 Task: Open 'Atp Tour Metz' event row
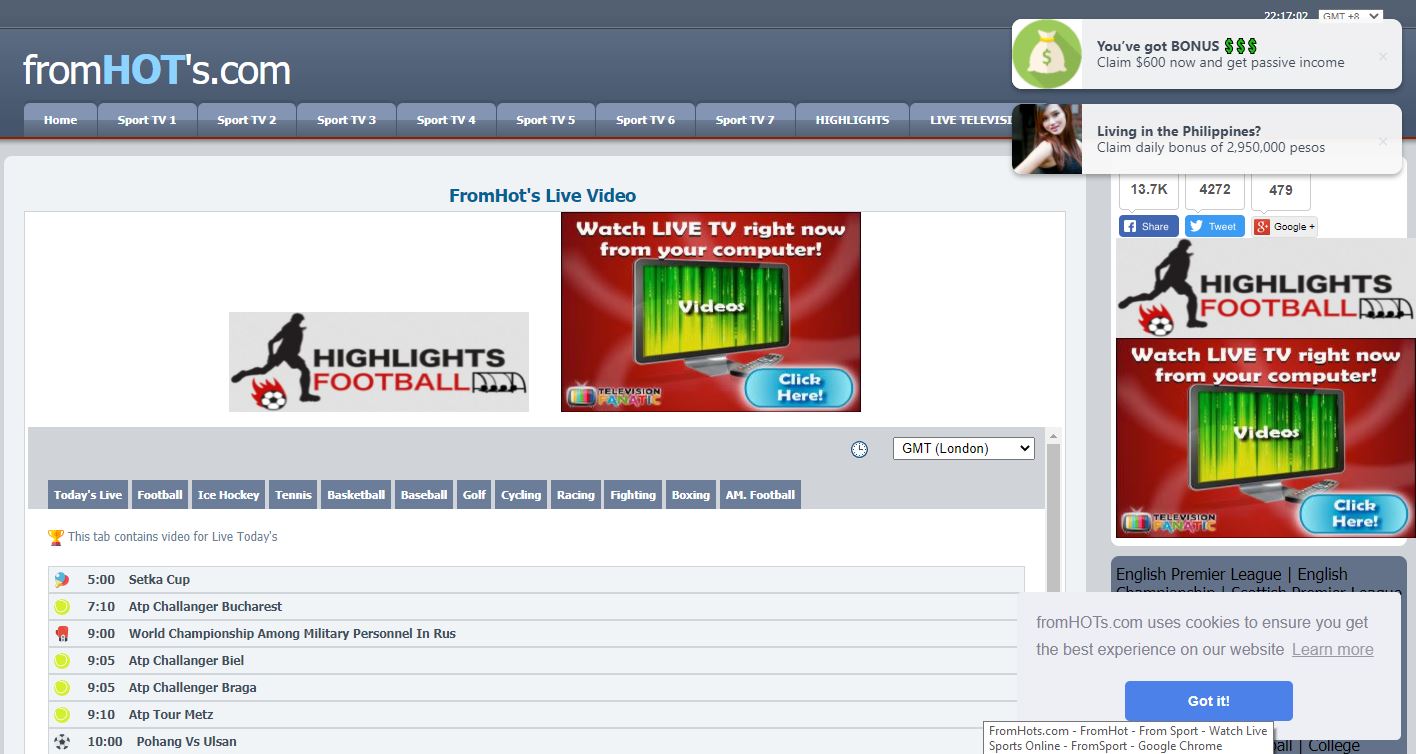[536, 714]
